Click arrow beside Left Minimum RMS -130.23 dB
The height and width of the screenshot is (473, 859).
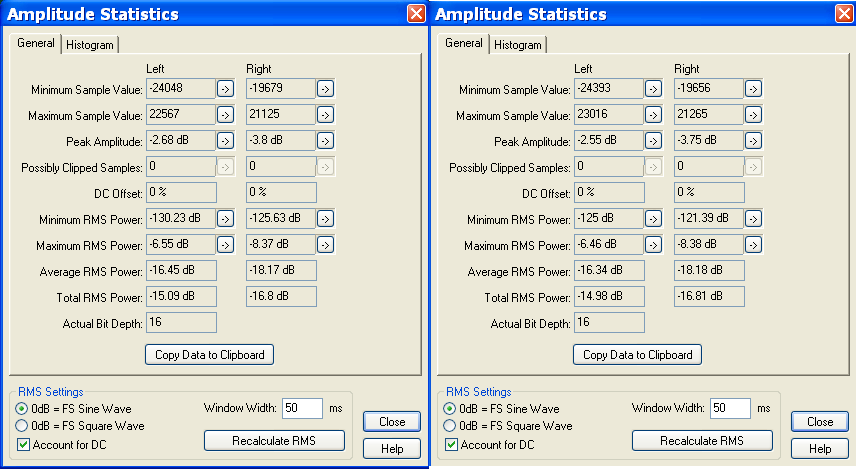225,219
